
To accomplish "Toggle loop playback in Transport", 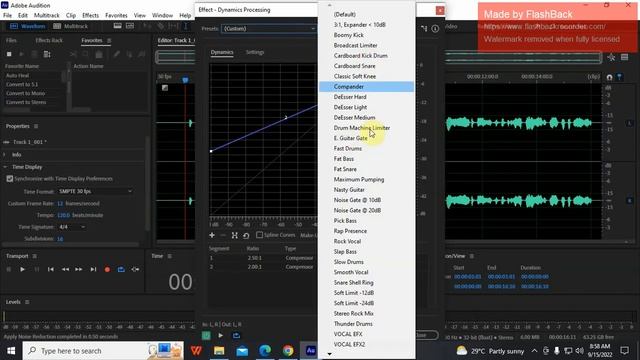I will coord(121,269).
